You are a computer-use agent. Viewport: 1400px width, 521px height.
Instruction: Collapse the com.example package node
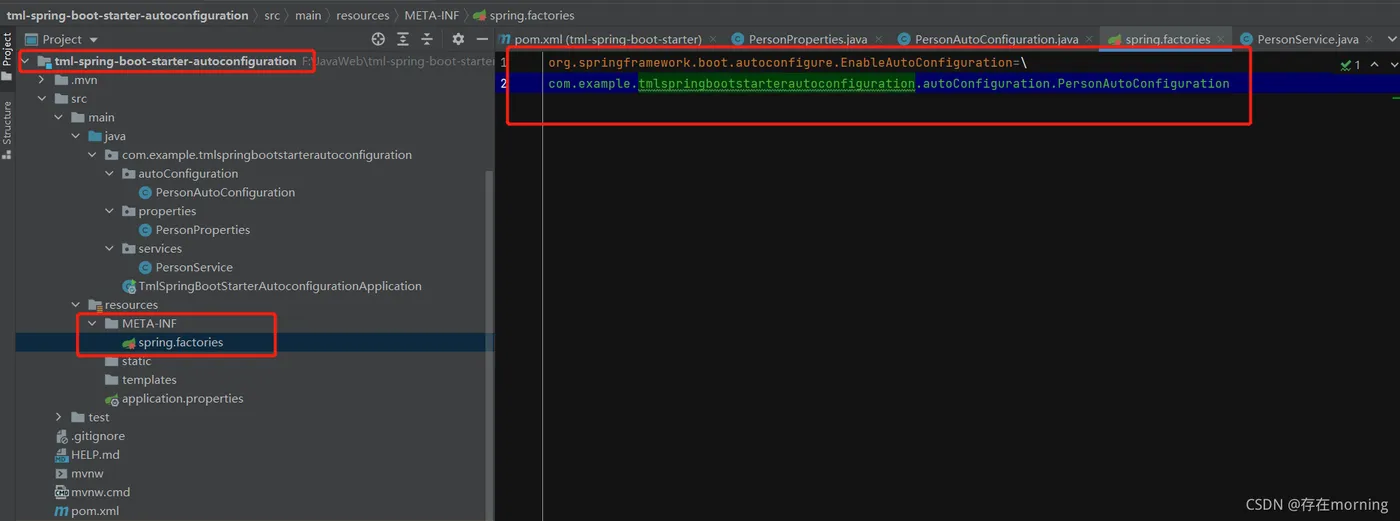click(93, 155)
